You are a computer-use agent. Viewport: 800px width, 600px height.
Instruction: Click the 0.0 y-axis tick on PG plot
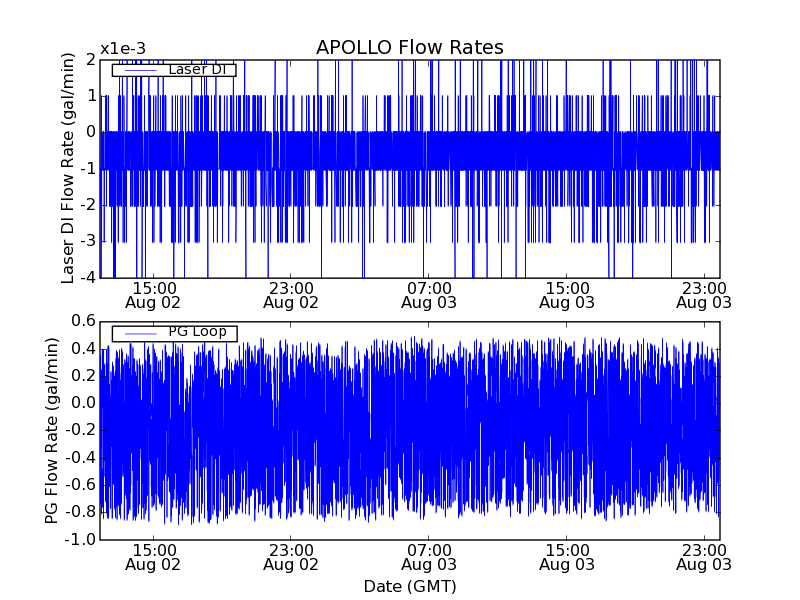83,403
